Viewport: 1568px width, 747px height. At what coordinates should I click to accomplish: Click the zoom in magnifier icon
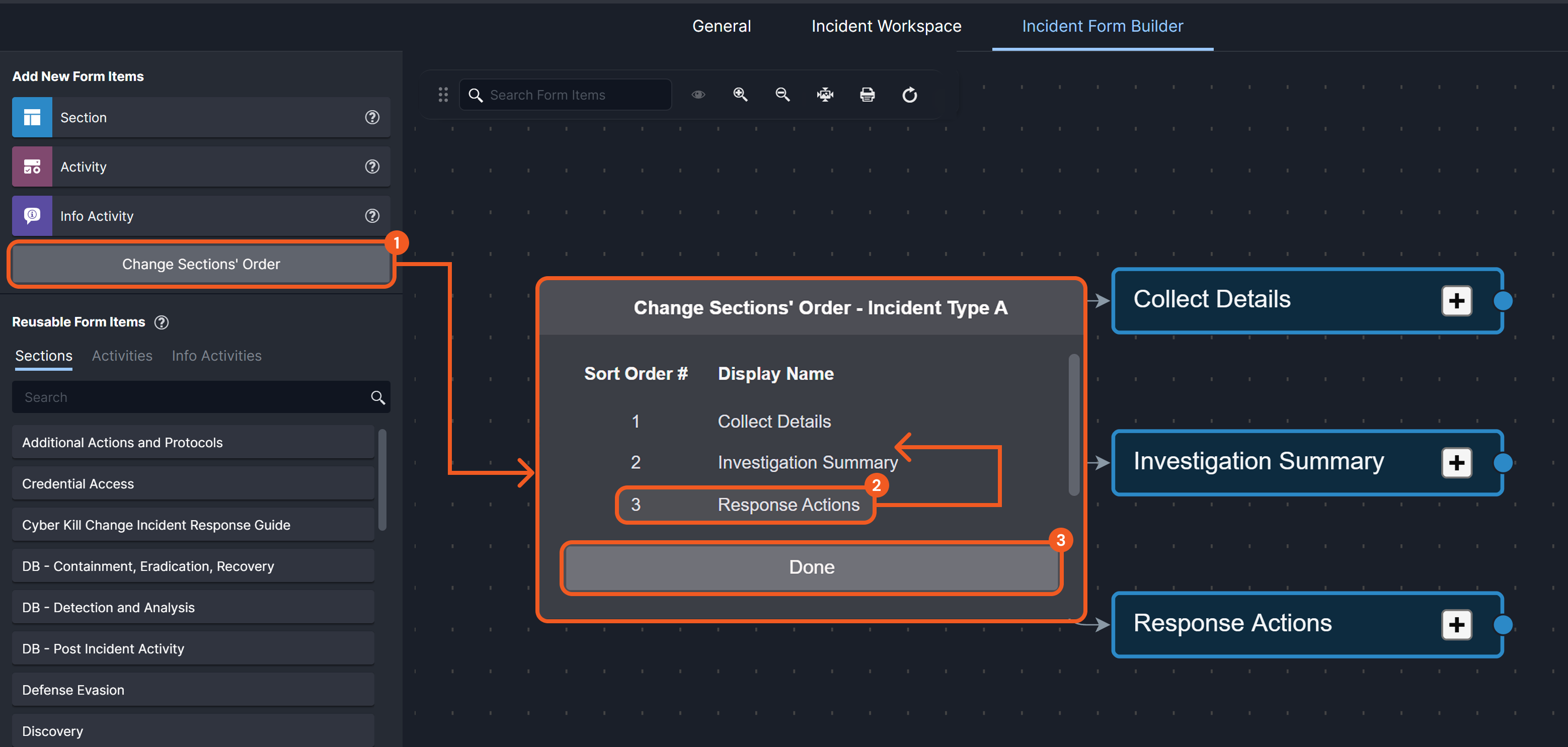click(x=740, y=95)
